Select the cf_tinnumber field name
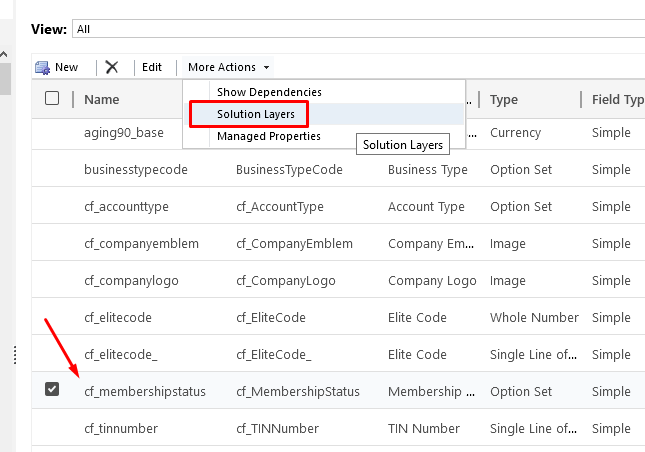Screen dimensions: 645x452 (x=121, y=428)
